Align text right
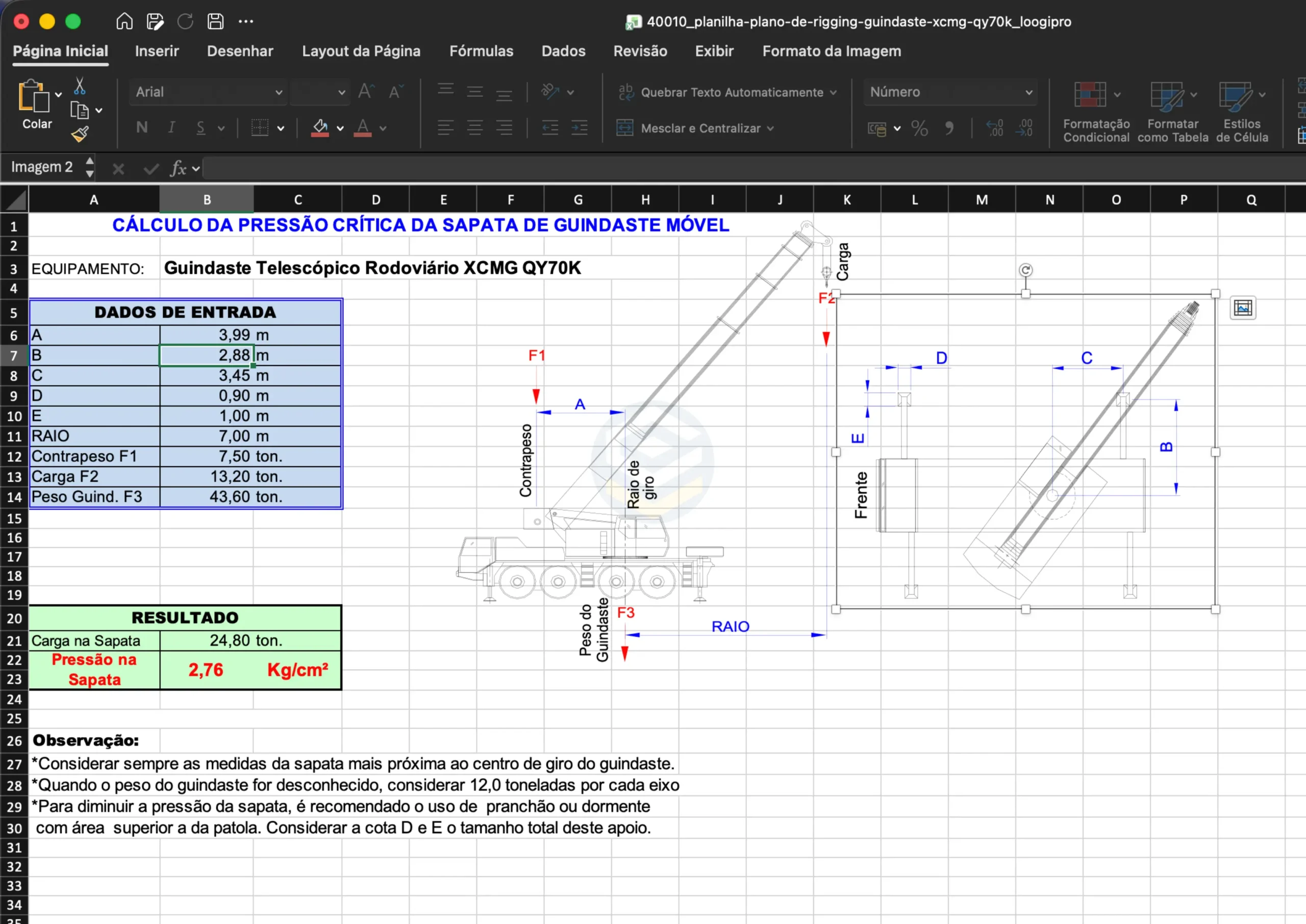 pos(504,128)
